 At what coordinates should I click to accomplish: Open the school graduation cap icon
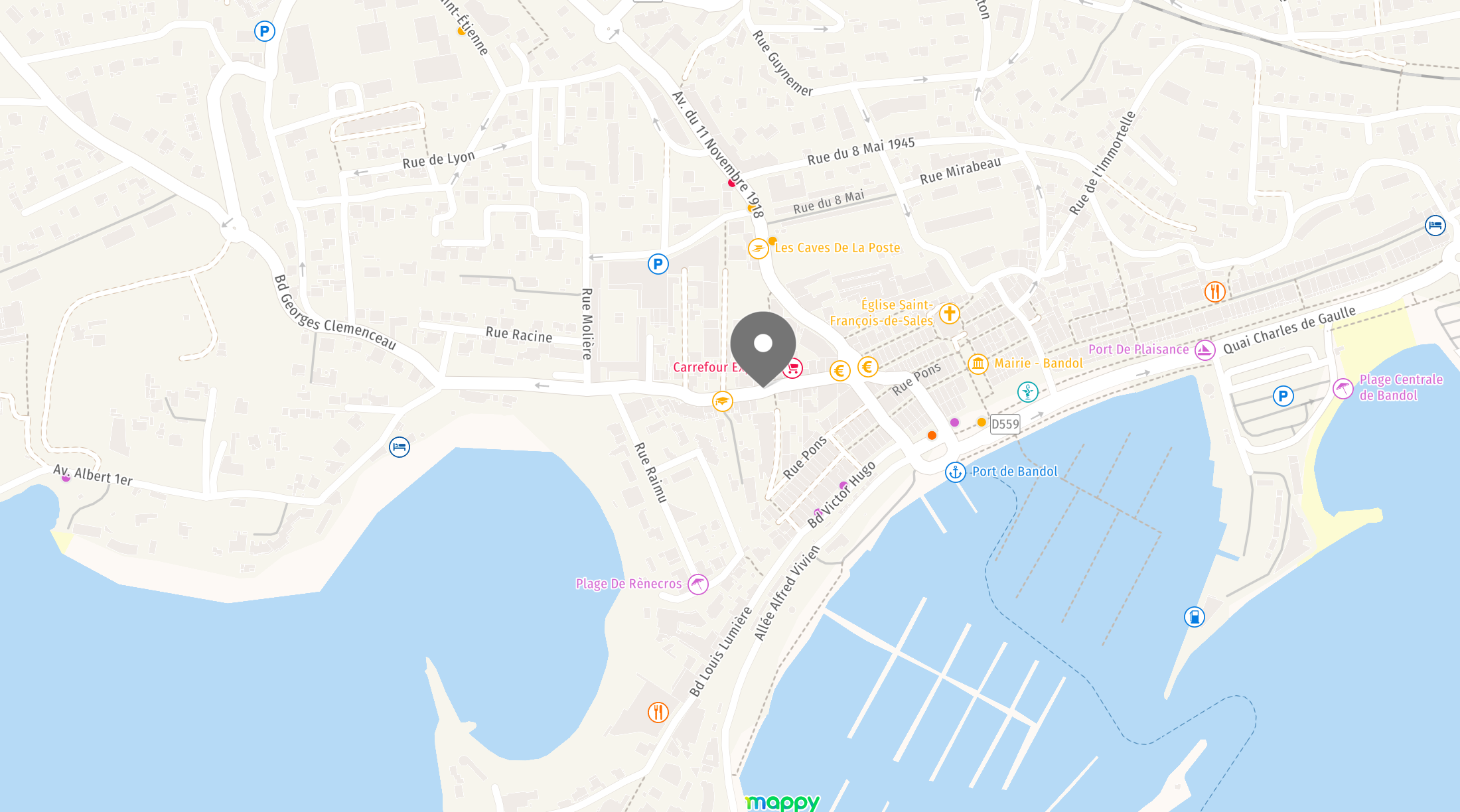[723, 401]
